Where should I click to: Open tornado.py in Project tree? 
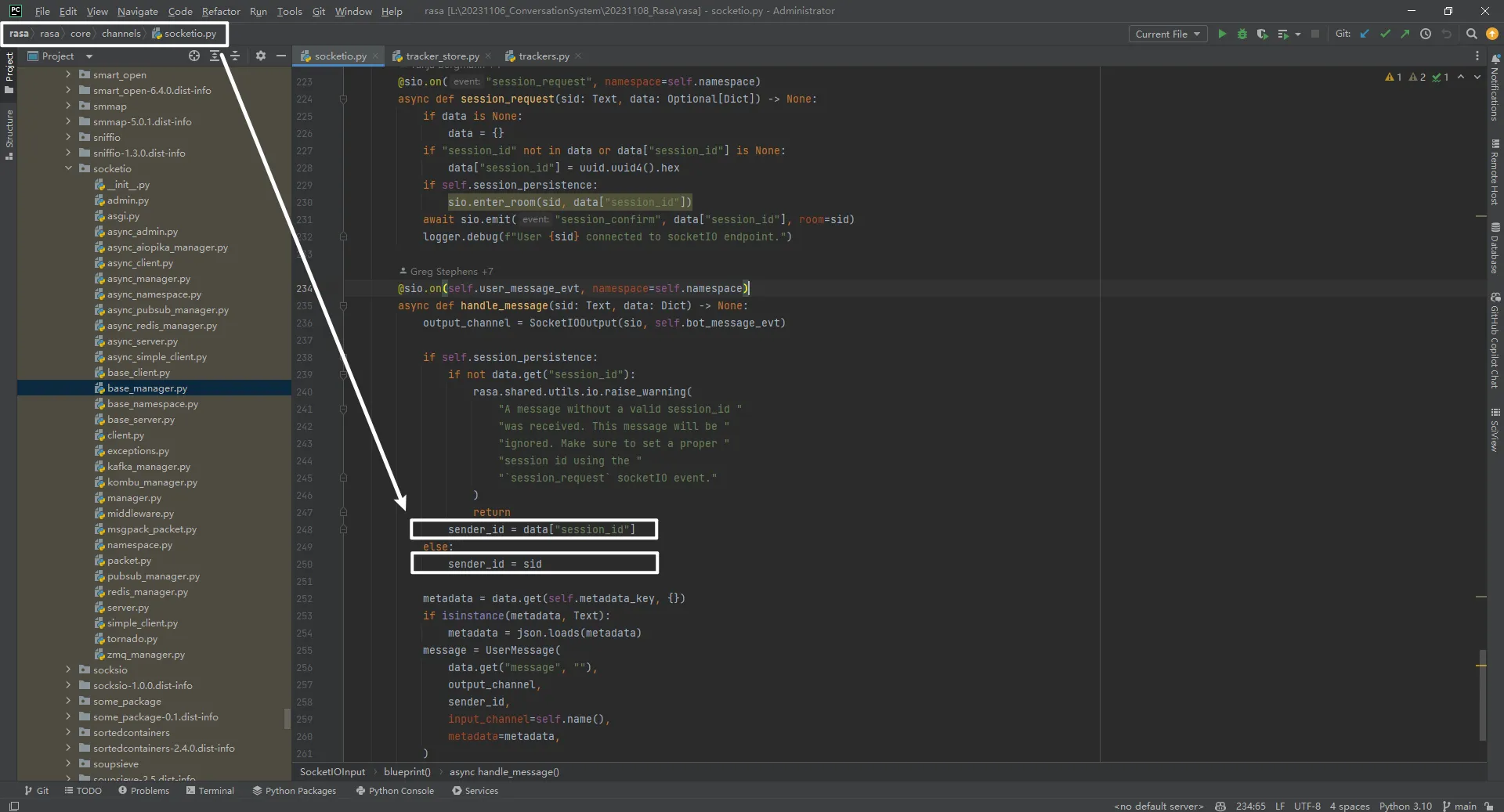pos(132,638)
